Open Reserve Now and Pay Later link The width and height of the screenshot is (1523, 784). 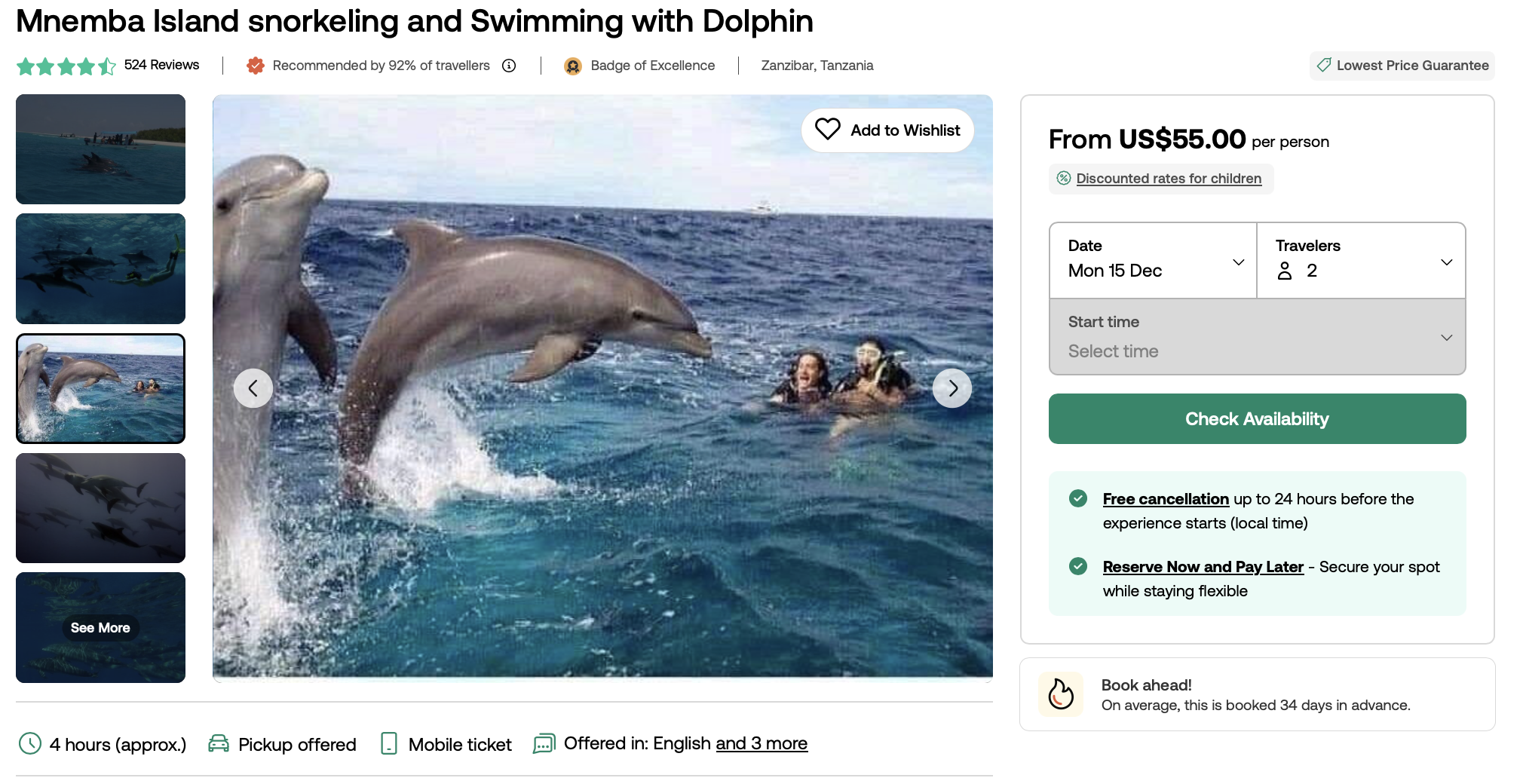1203,567
